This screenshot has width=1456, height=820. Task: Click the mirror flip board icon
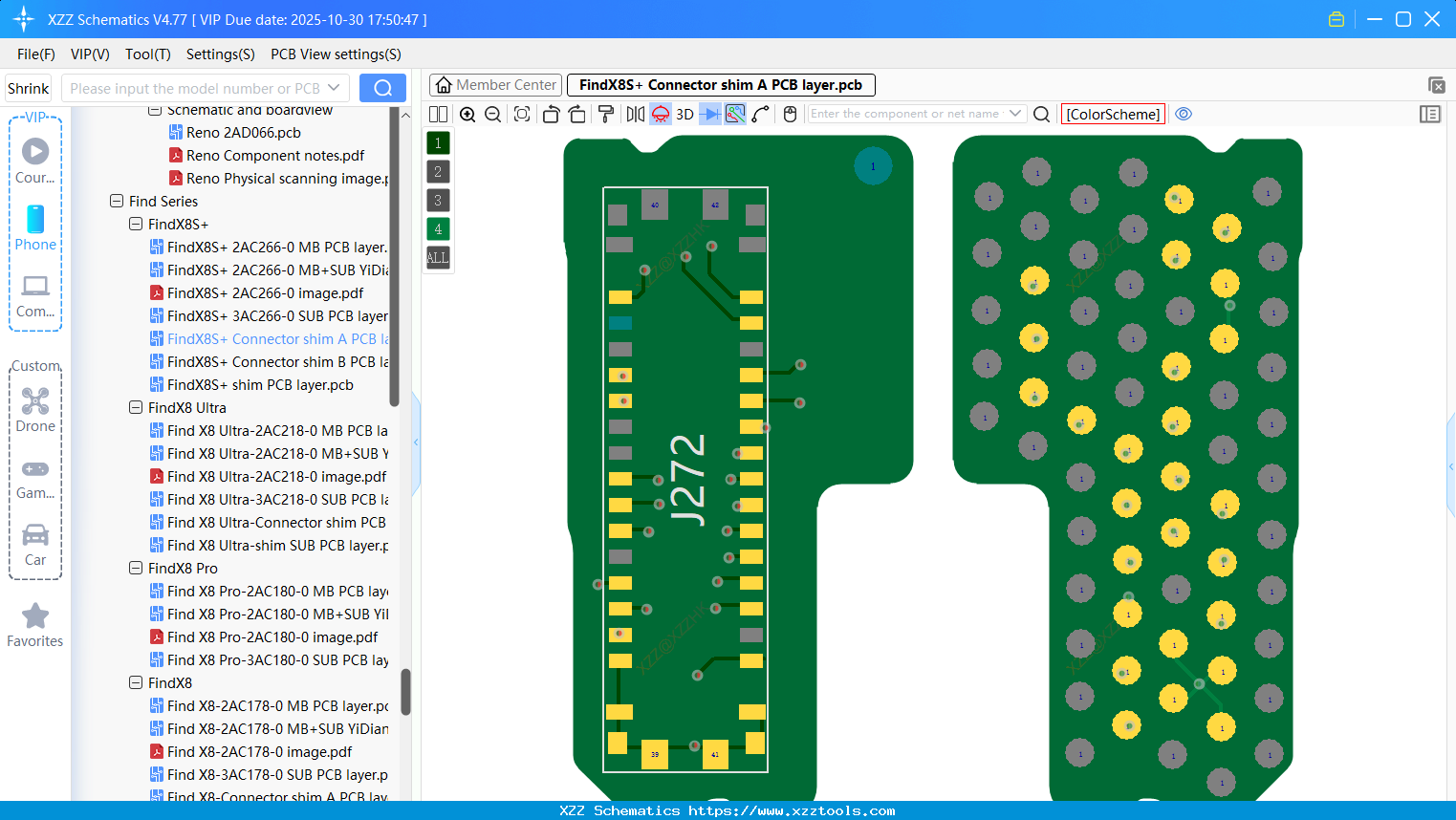click(633, 114)
